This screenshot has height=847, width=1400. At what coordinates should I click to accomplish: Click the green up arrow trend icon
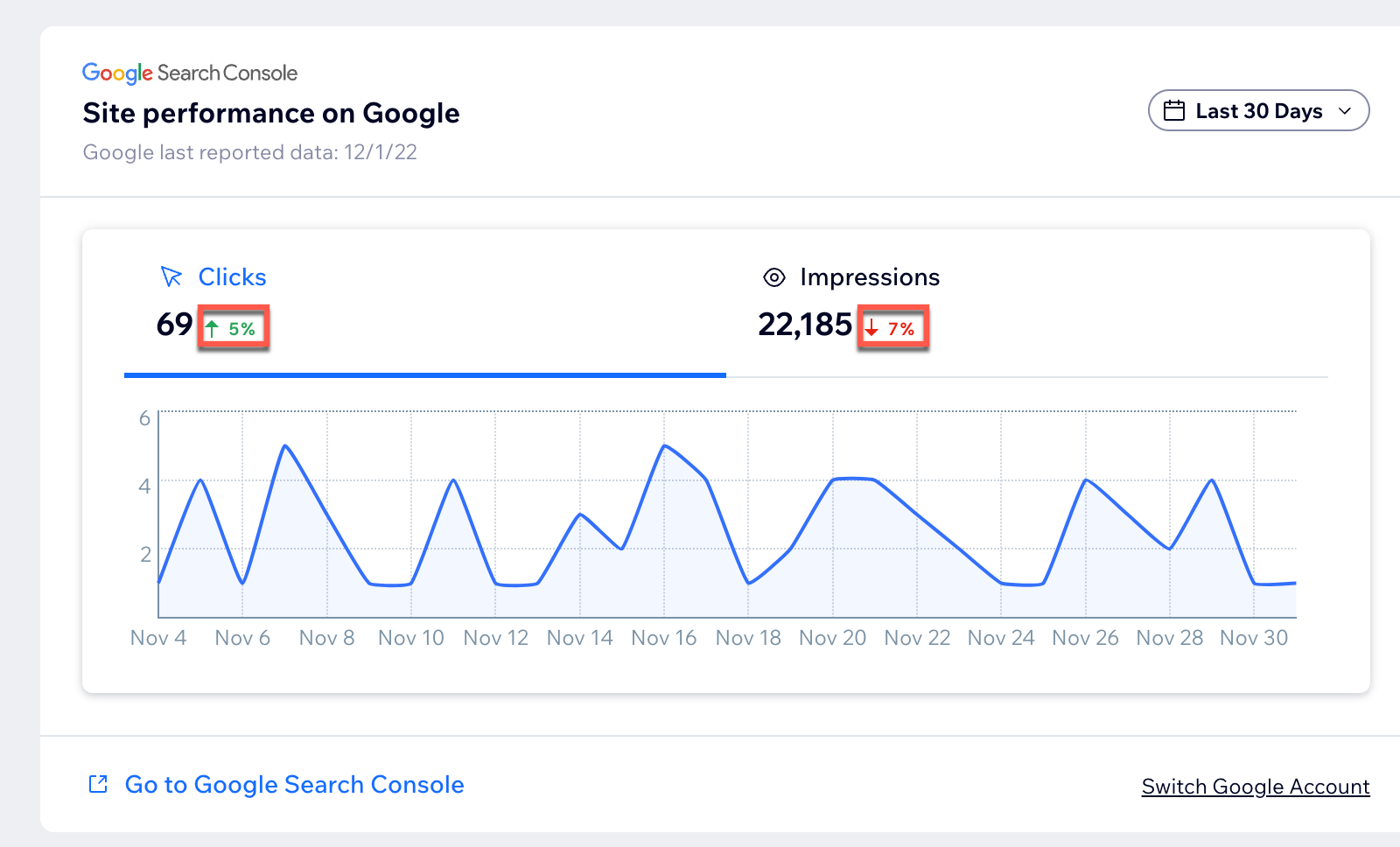pyautogui.click(x=212, y=329)
